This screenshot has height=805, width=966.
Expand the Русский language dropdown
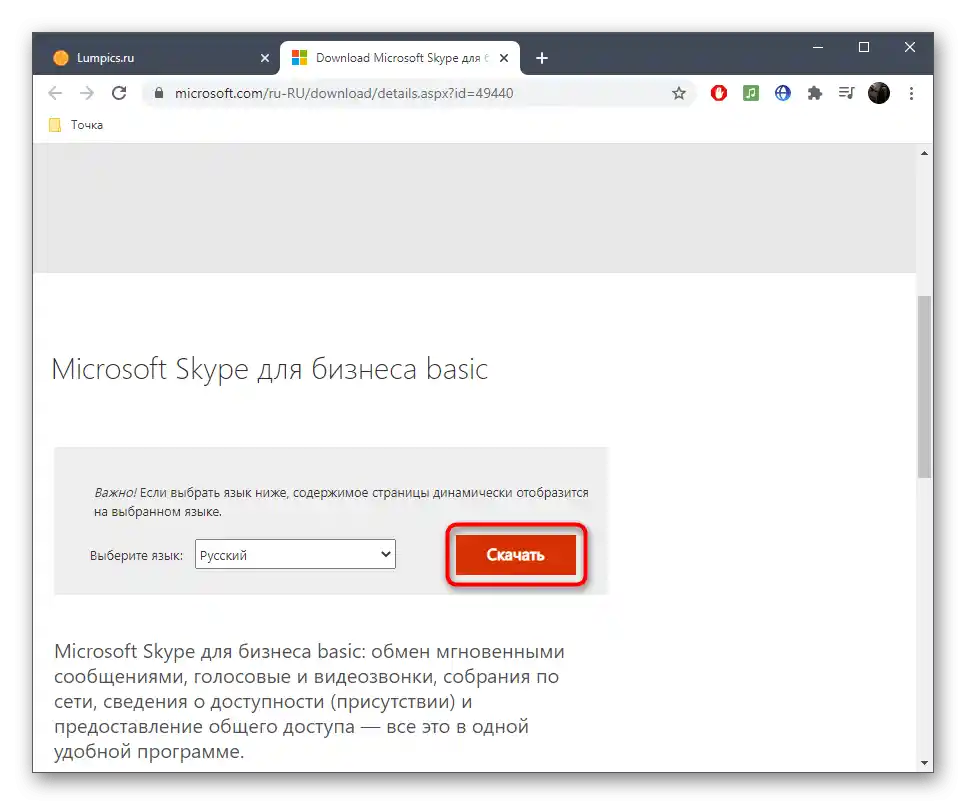[x=295, y=554]
